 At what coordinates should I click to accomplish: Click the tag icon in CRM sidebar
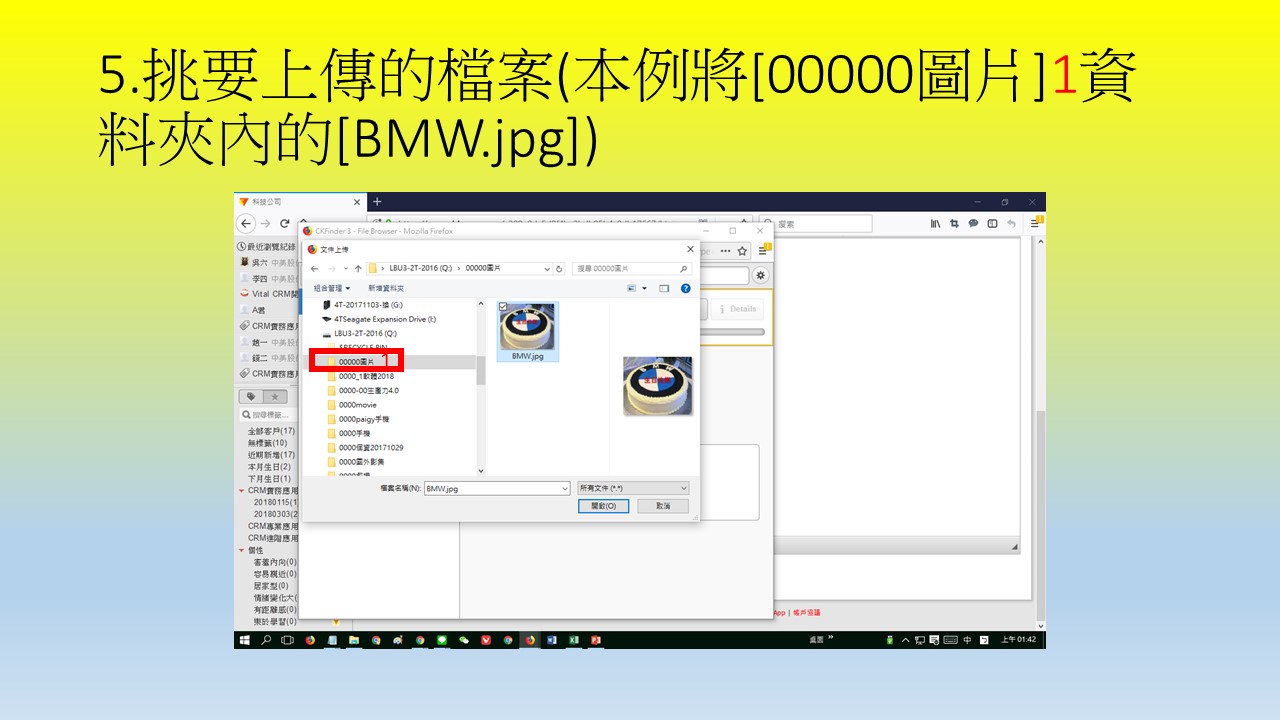tap(250, 397)
